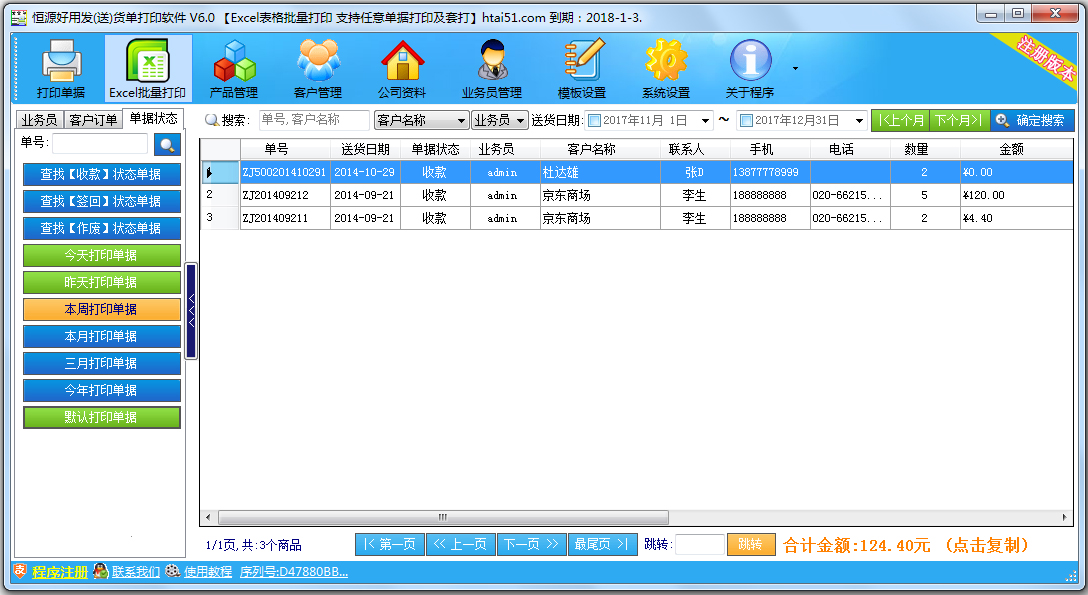The width and height of the screenshot is (1088, 595).
Task: Open 公司资料 company info
Action: tap(402, 69)
